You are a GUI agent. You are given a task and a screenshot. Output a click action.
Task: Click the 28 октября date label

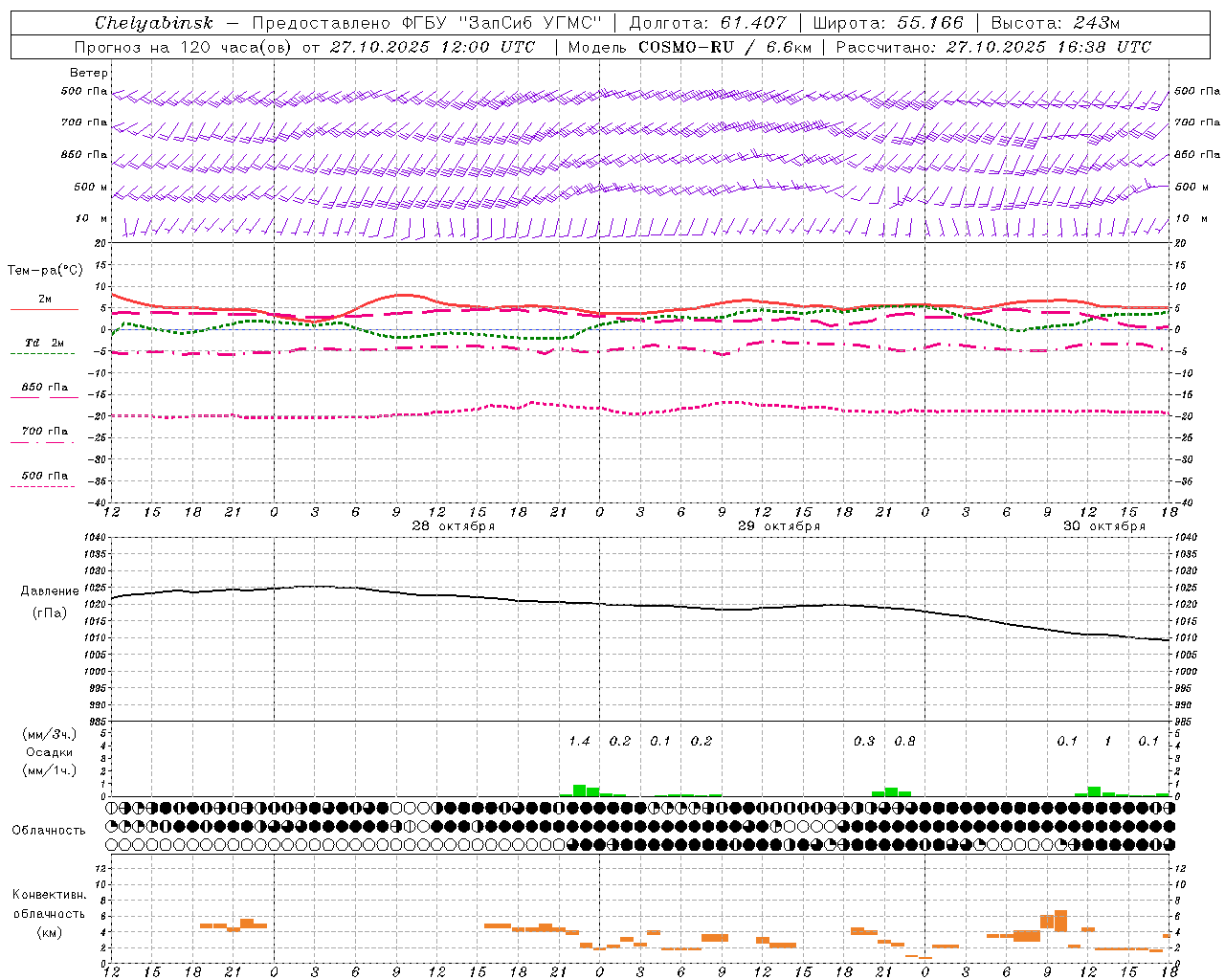[454, 526]
